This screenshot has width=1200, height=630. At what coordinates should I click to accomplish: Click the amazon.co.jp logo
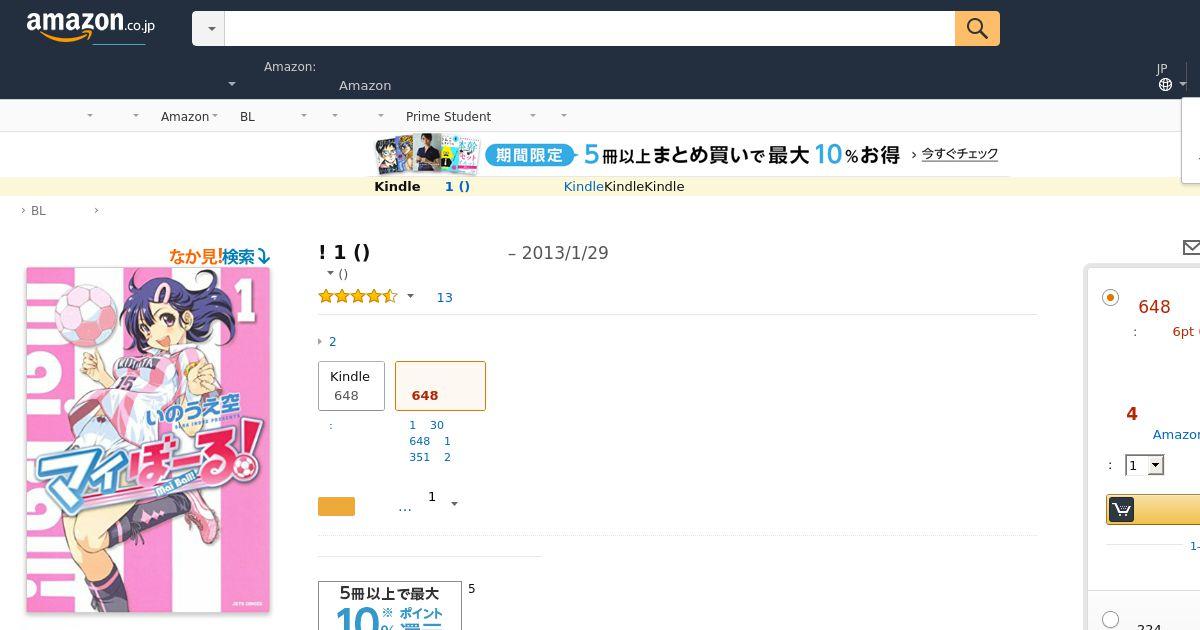(91, 27)
